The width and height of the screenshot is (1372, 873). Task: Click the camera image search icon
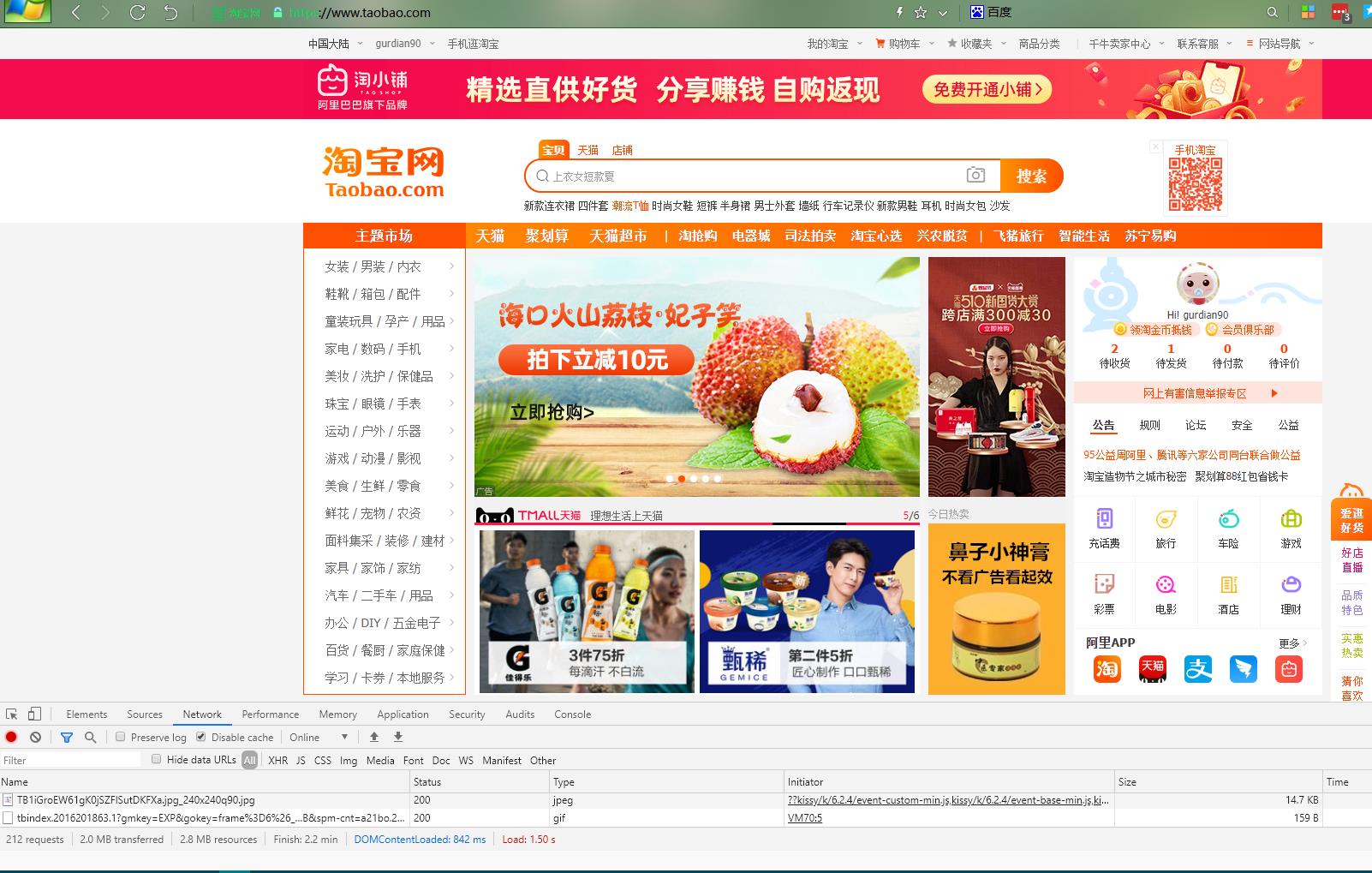point(975,176)
